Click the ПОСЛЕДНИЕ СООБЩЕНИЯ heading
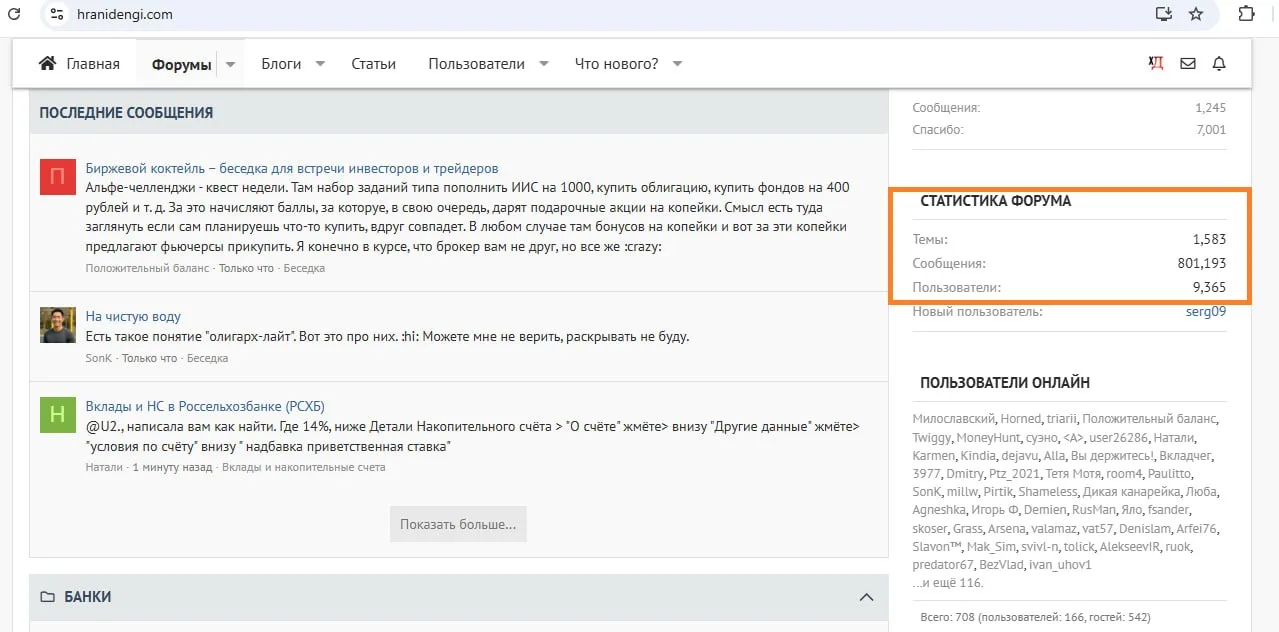The width and height of the screenshot is (1279, 632). (x=126, y=113)
